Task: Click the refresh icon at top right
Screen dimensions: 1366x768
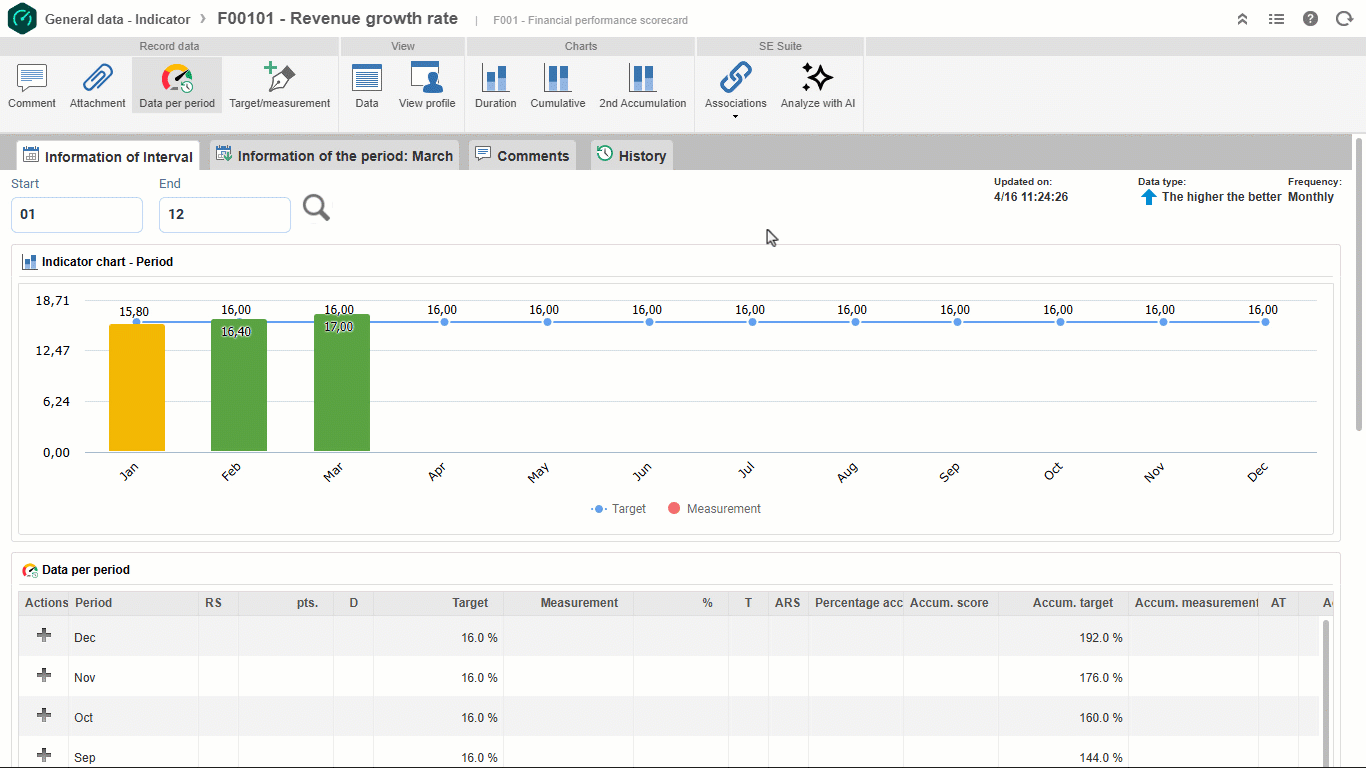Action: tap(1344, 19)
